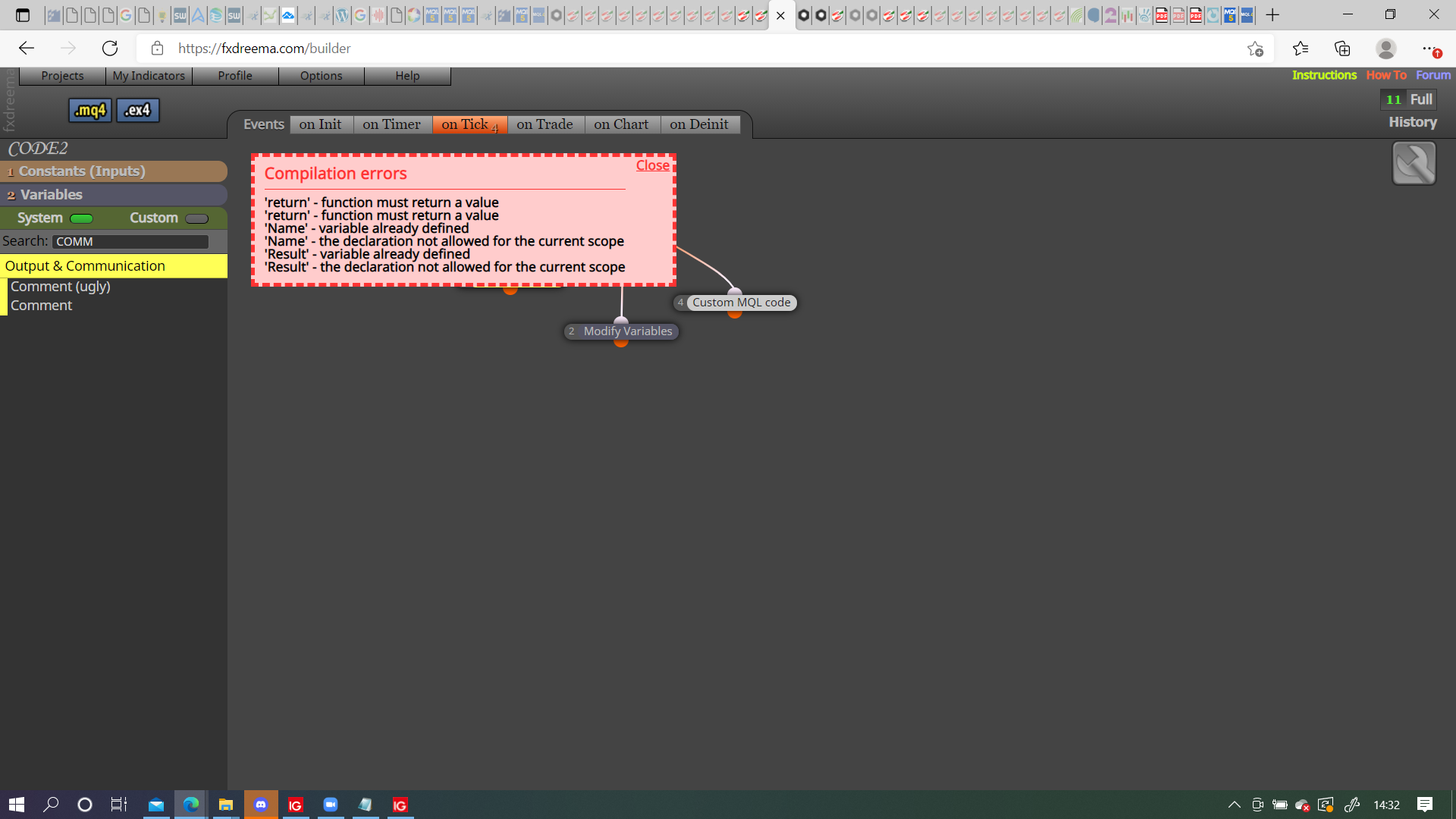Viewport: 1456px width, 819px height.
Task: Open the Options menu
Action: tap(322, 76)
